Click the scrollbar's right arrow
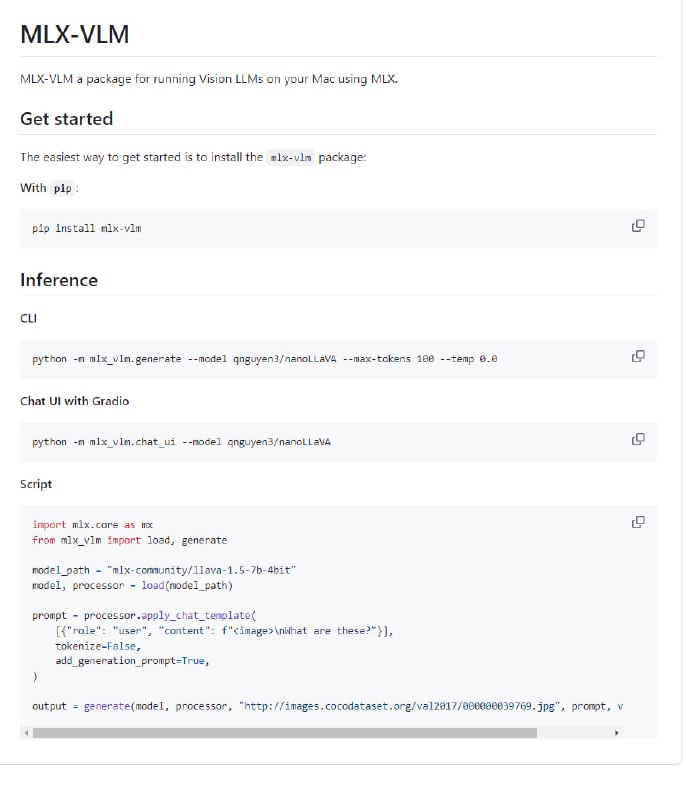The height and width of the screenshot is (800, 686). [617, 732]
